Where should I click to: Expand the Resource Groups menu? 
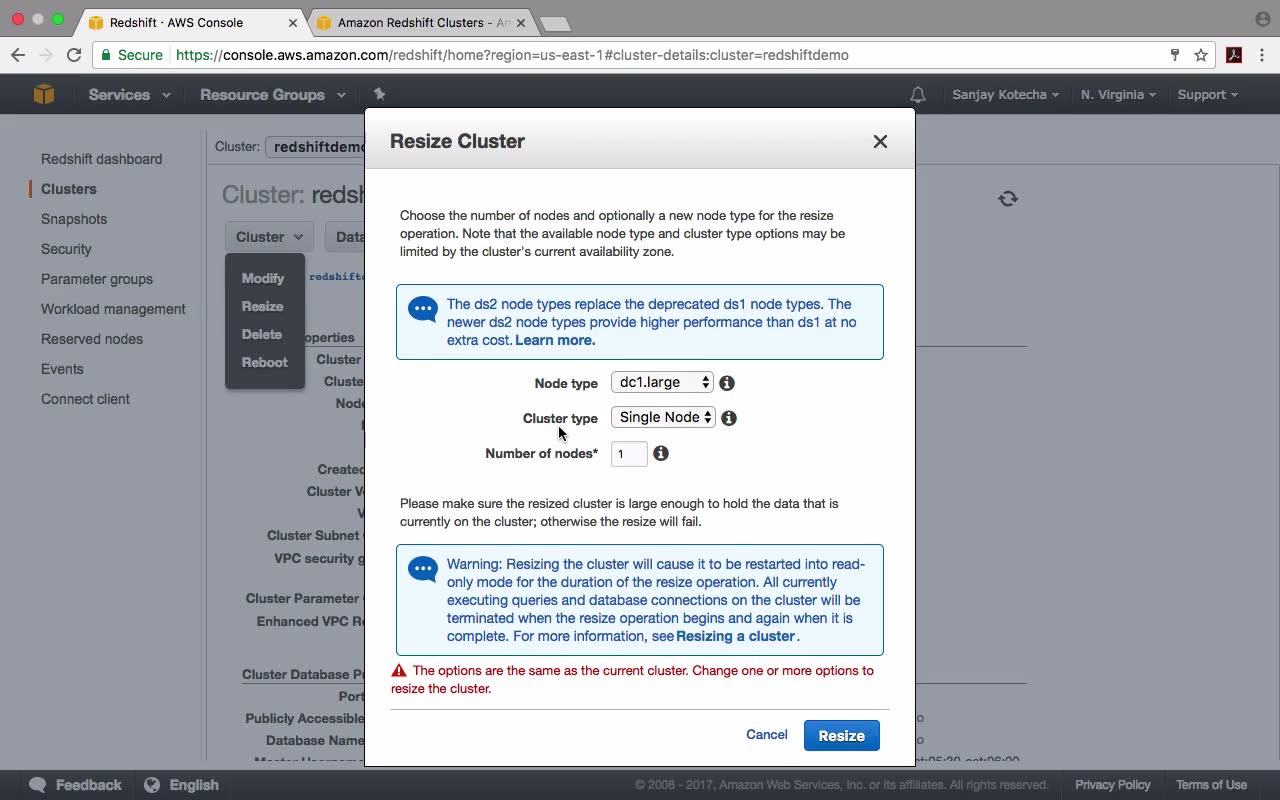click(x=273, y=95)
